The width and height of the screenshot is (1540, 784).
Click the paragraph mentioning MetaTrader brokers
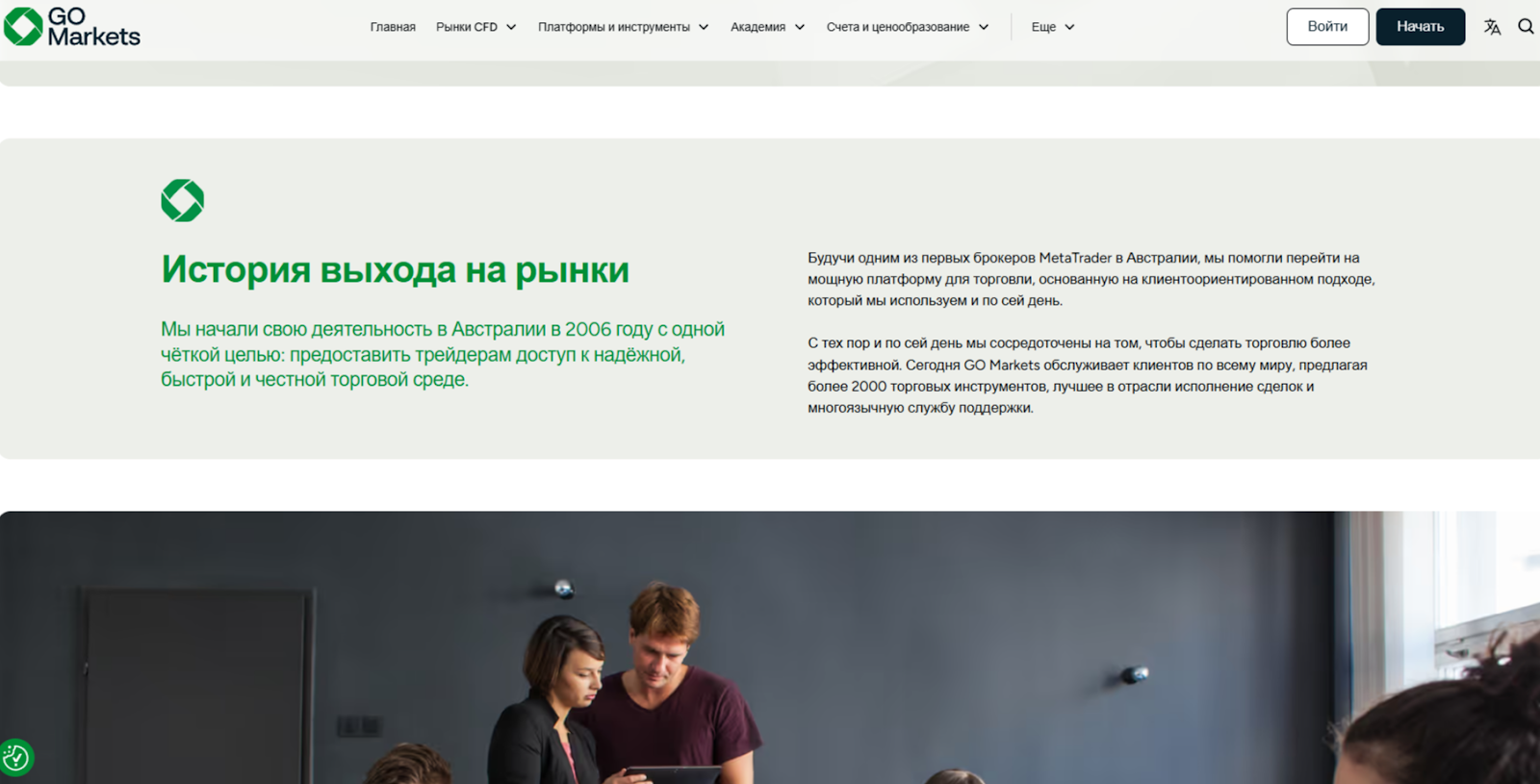click(x=1091, y=279)
